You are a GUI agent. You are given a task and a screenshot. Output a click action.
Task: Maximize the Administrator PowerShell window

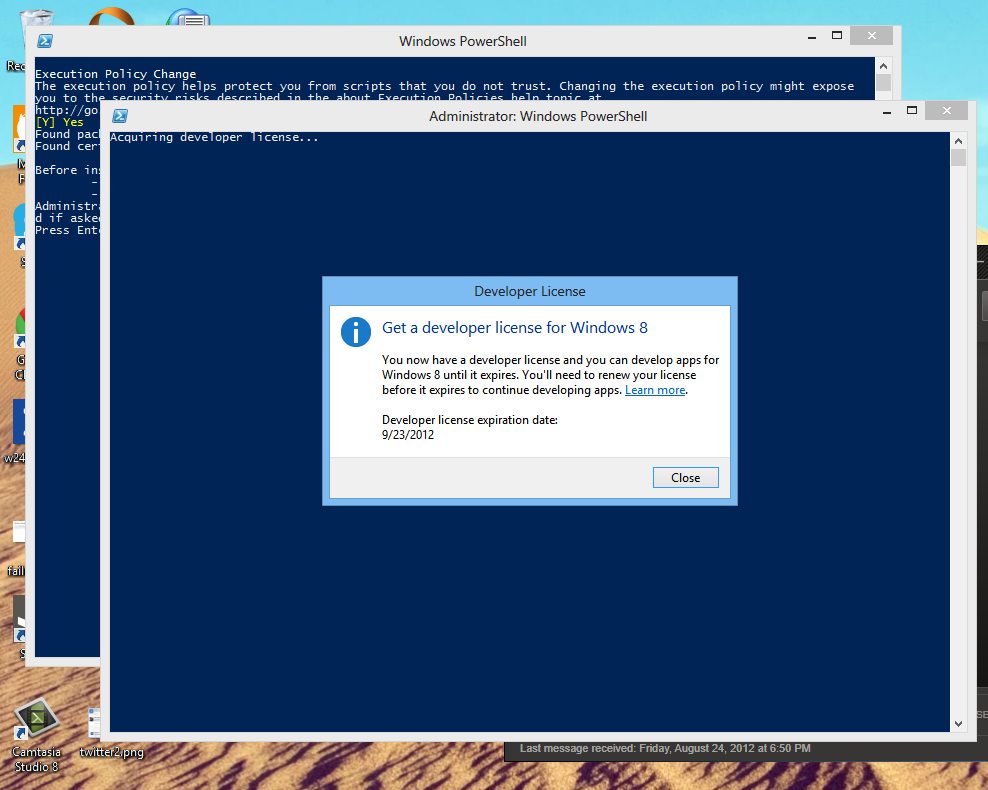(912, 111)
